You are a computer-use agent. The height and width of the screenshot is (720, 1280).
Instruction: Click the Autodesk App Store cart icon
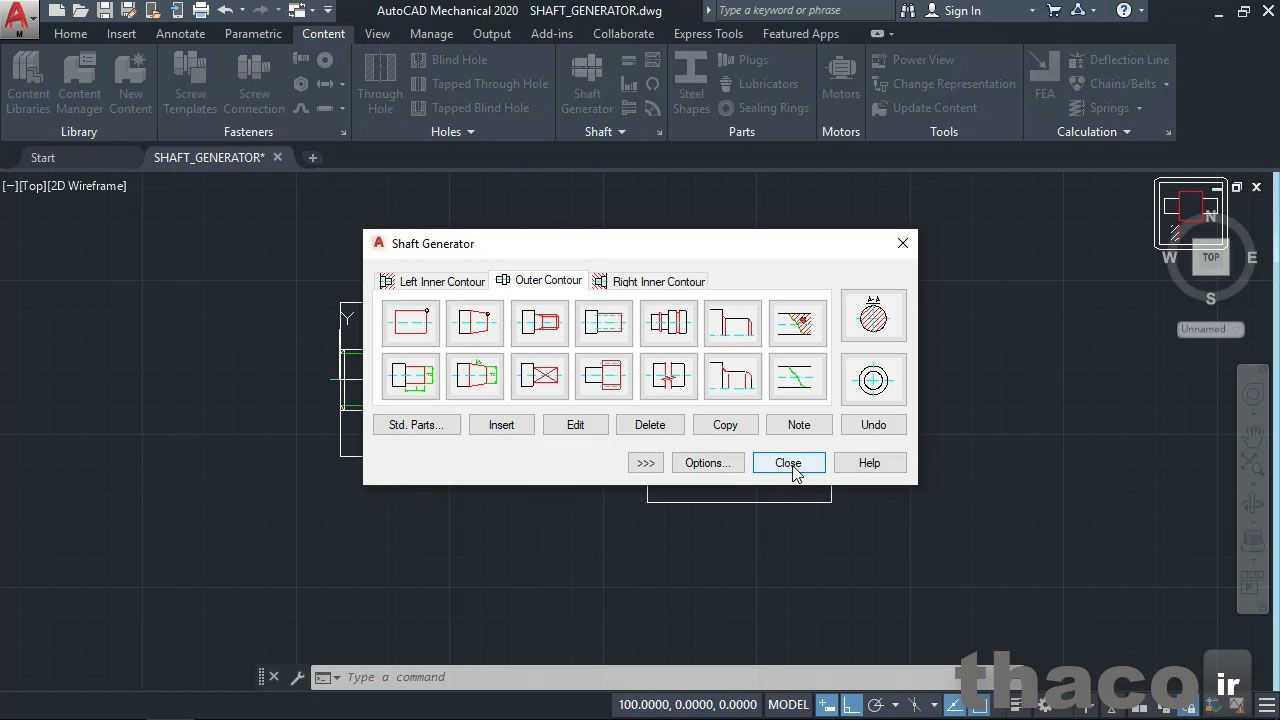click(1054, 11)
